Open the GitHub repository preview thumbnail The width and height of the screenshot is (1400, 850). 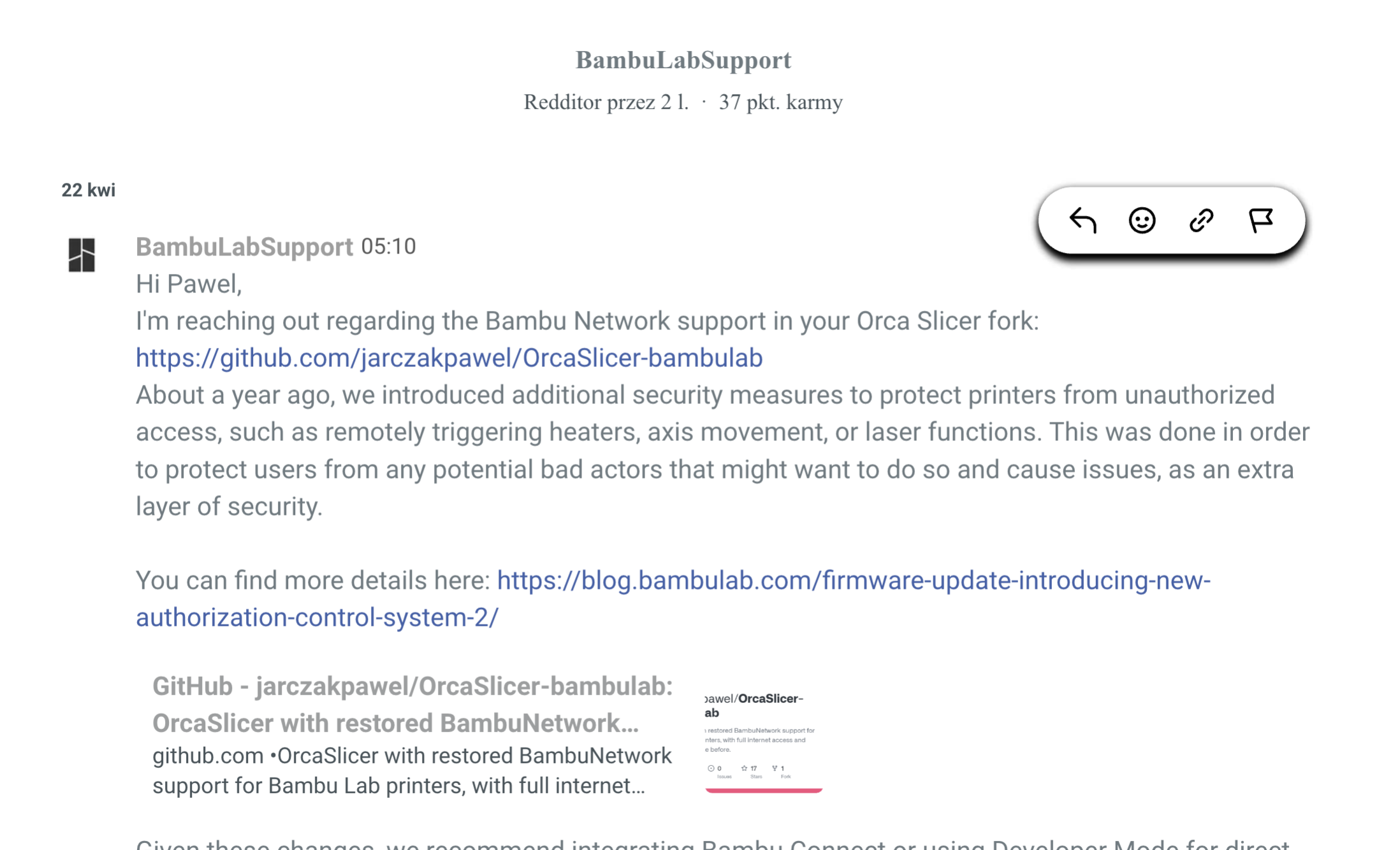pyautogui.click(x=764, y=741)
